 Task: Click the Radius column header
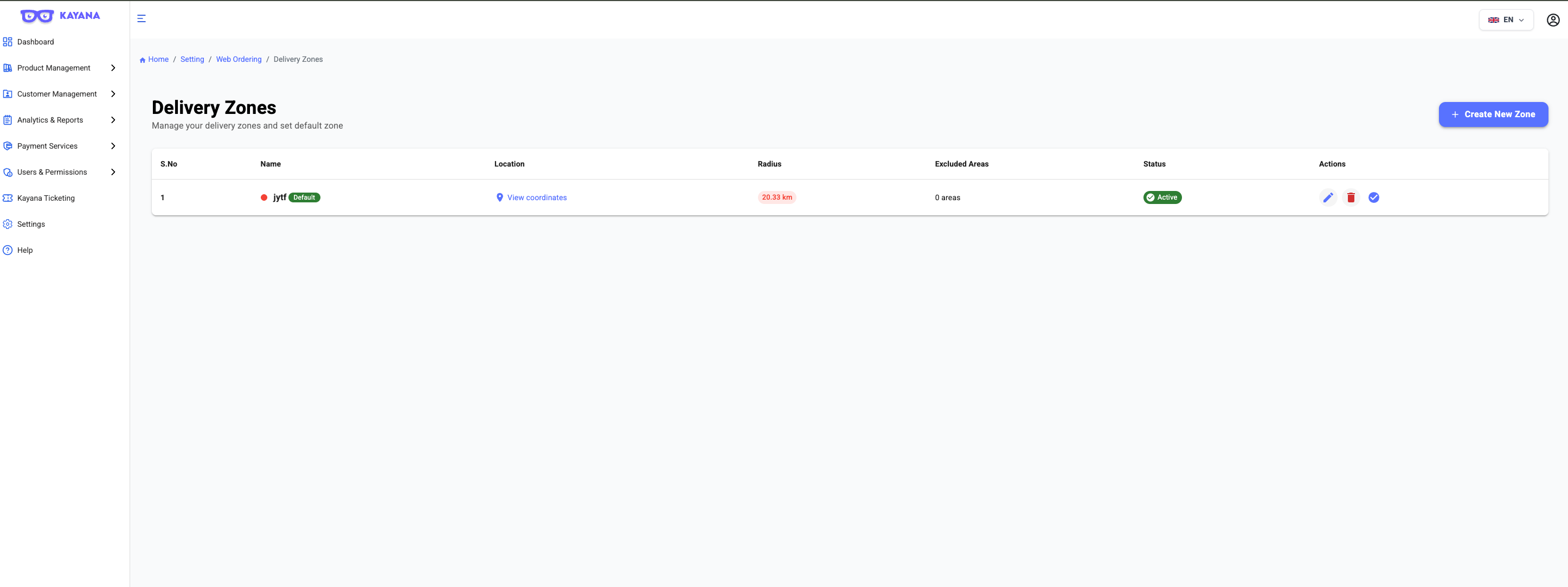(769, 164)
